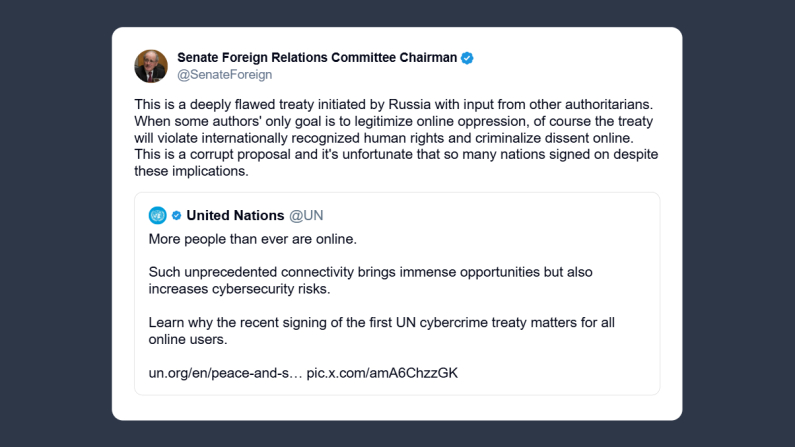Open the United Nations account name
The height and width of the screenshot is (447, 795).
pos(235,215)
